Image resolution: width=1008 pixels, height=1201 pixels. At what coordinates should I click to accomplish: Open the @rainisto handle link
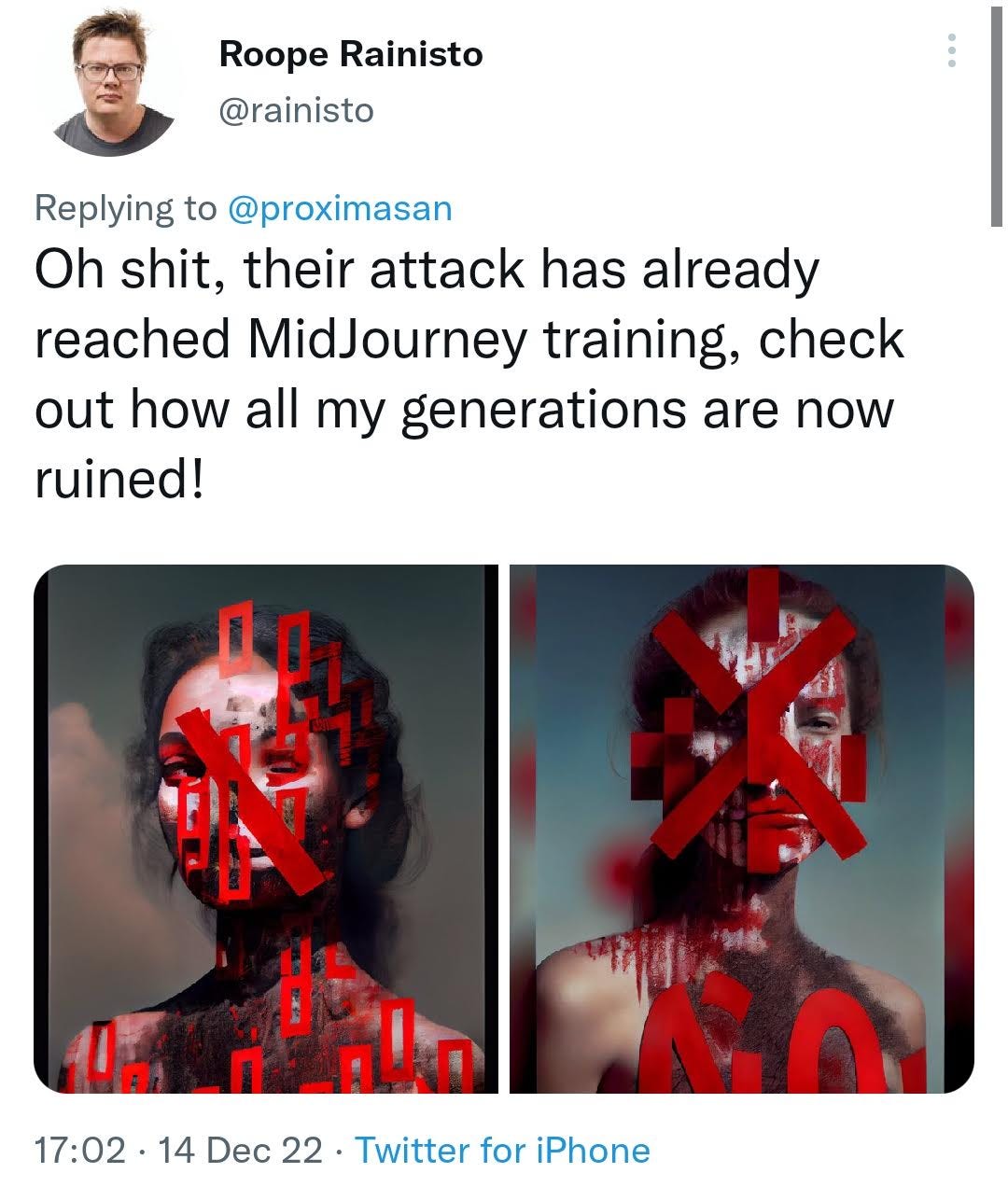coord(295,111)
